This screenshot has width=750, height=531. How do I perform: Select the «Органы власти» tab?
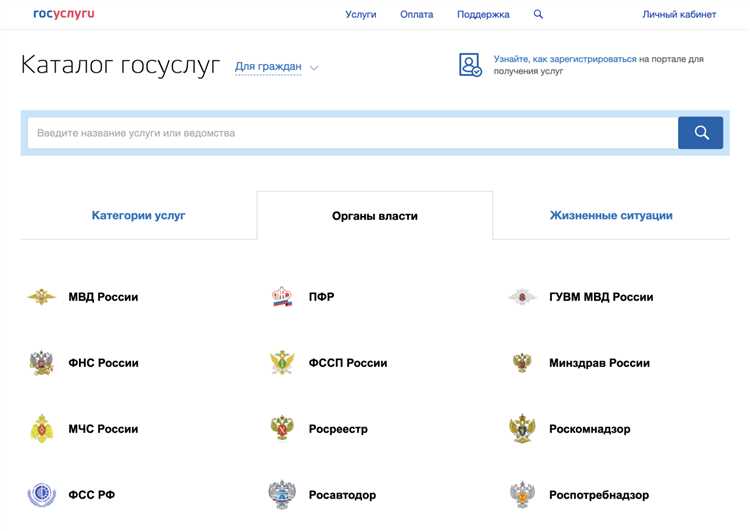point(375,216)
